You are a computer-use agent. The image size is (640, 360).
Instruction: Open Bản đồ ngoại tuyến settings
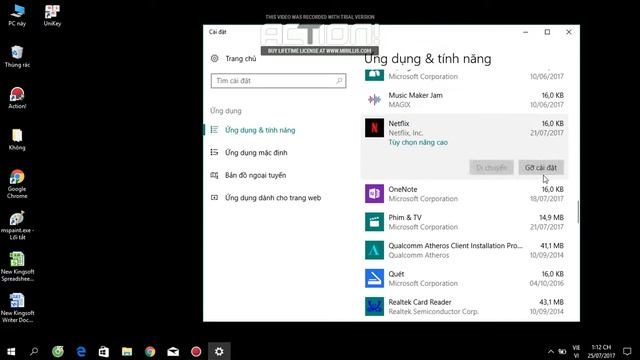255,176
